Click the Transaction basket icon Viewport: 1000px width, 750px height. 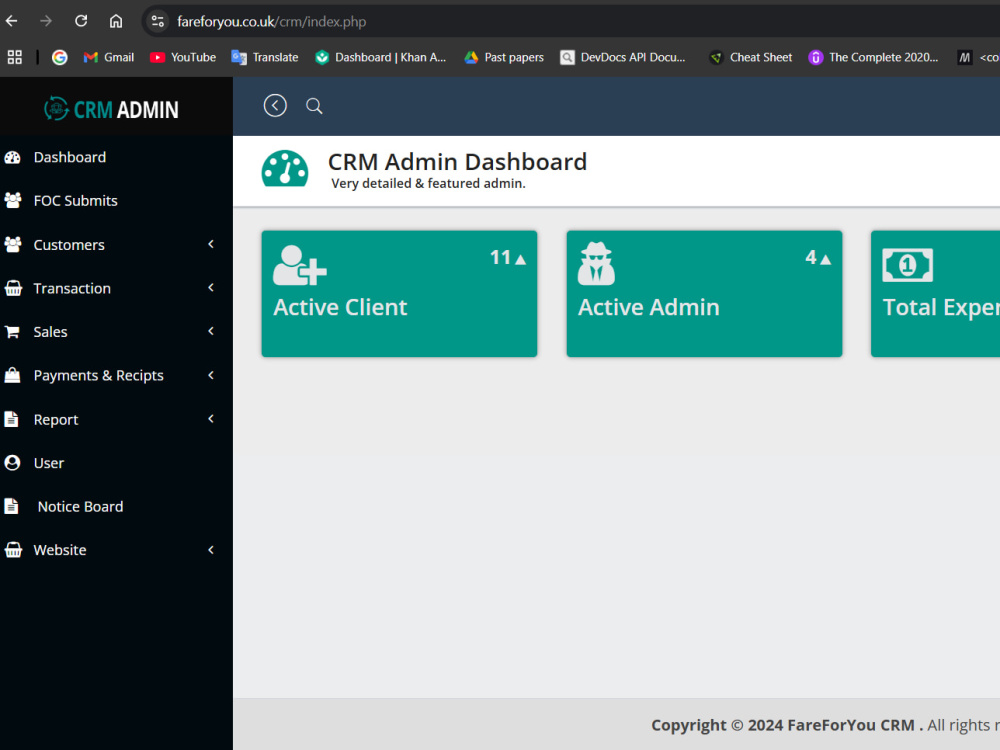click(13, 288)
